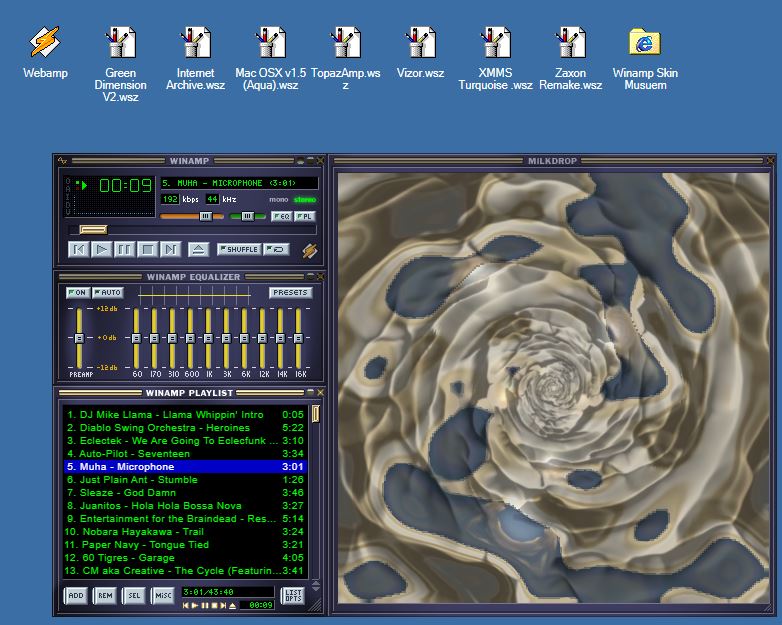This screenshot has width=782, height=625.
Task: Open Mac OSX v1.5 (Aqua).wsz skin
Action: tap(270, 57)
